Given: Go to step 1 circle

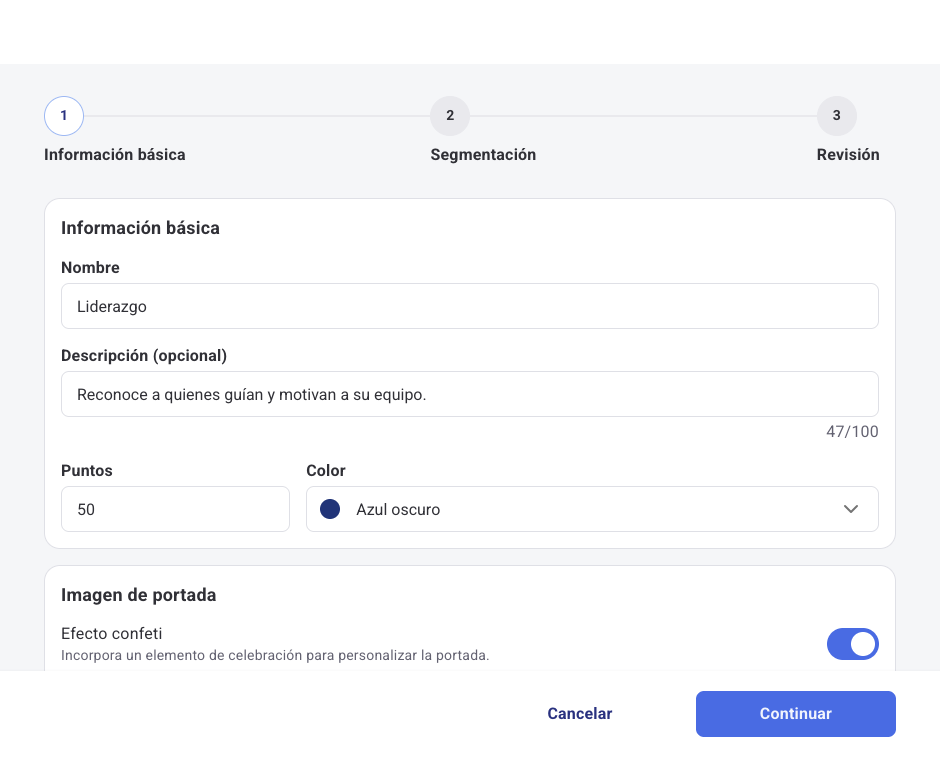Looking at the screenshot, I should click(64, 116).
